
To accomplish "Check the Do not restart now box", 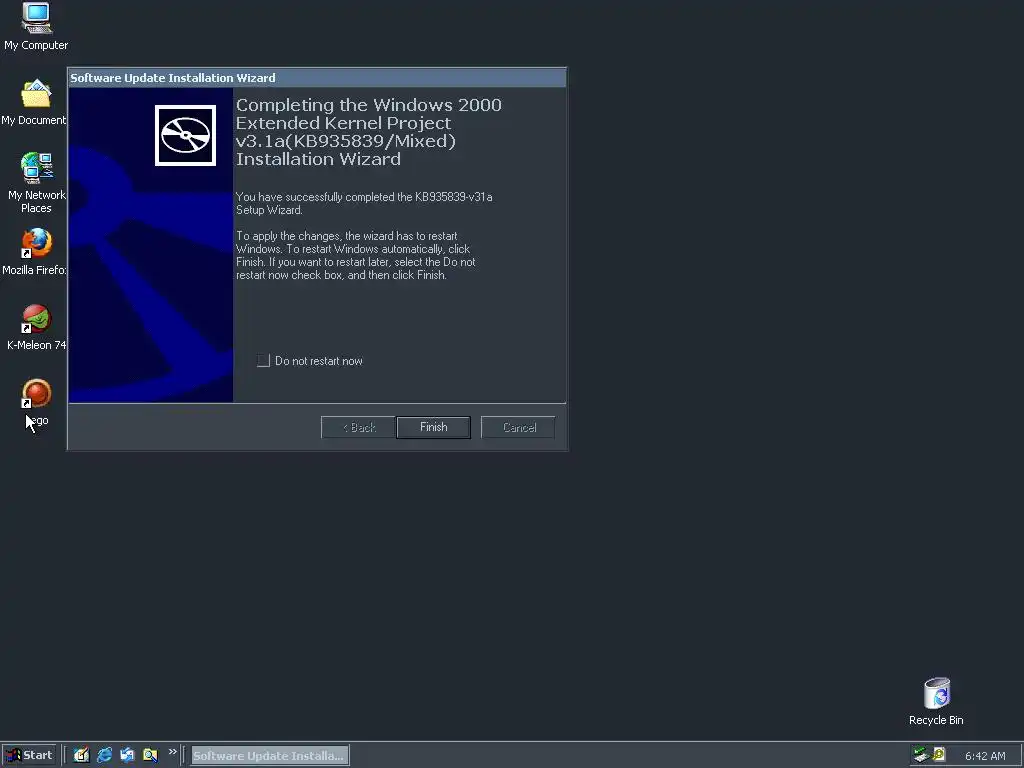I will [263, 360].
